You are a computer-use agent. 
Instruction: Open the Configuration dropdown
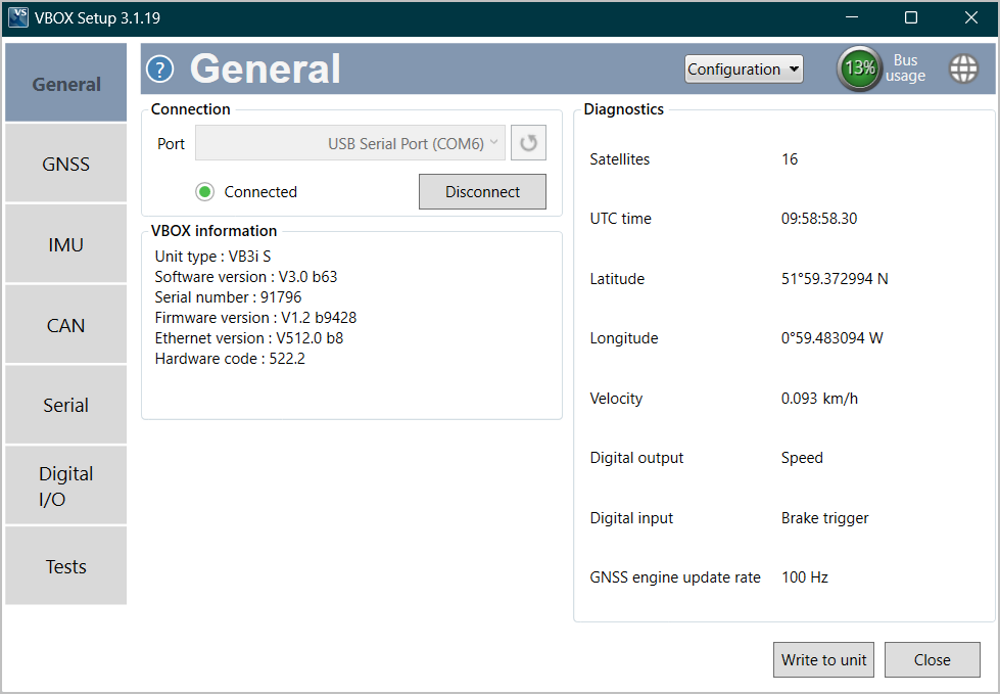tap(744, 69)
